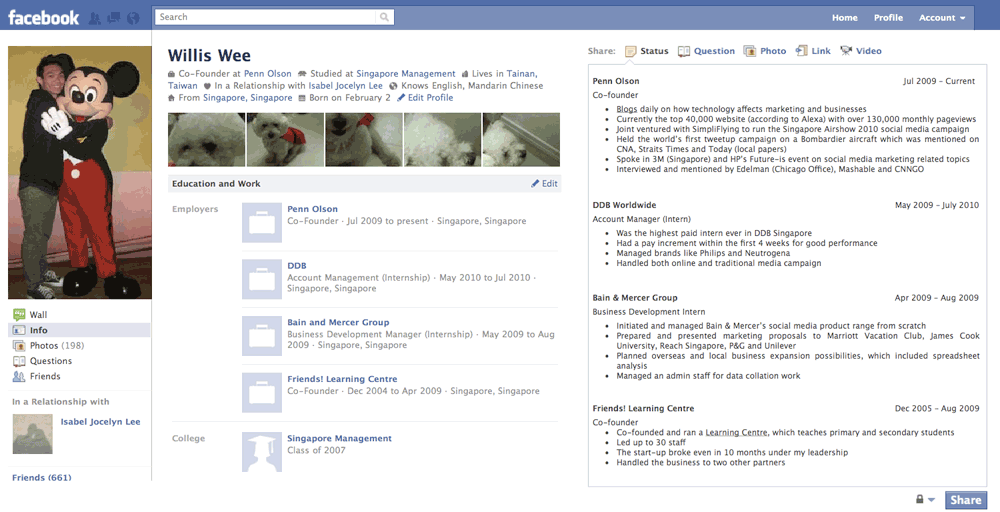Viewport: 1000px width, 512px height.
Task: Click inside the Search field
Action: 267,17
